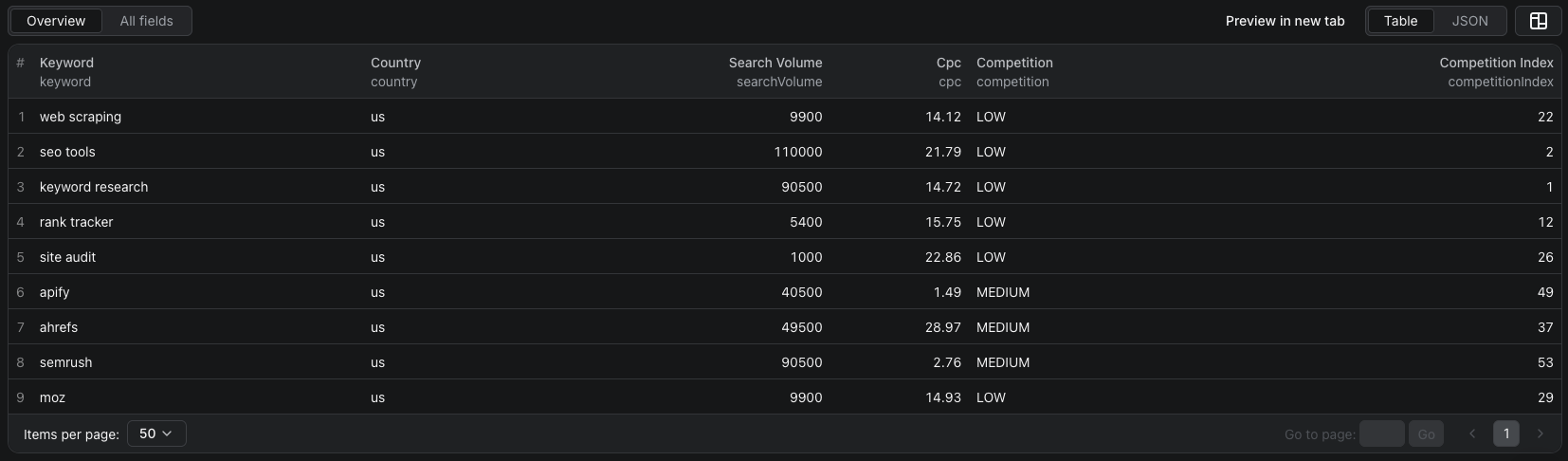Click search volume 1000 for site audit
Screen dimensions: 1568x461
[806, 257]
